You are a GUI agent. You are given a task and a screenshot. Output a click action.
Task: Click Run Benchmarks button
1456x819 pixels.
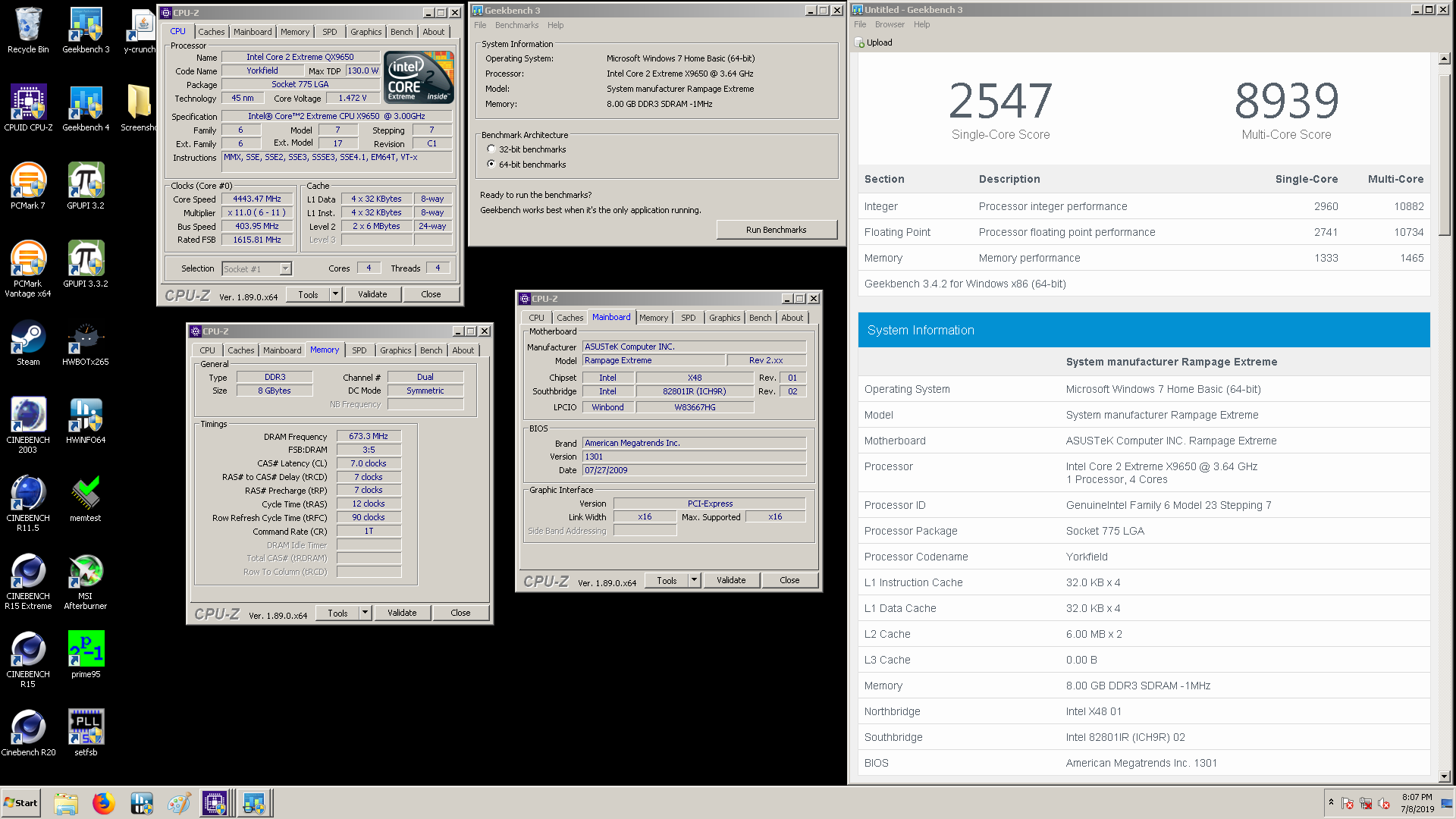[x=776, y=230]
